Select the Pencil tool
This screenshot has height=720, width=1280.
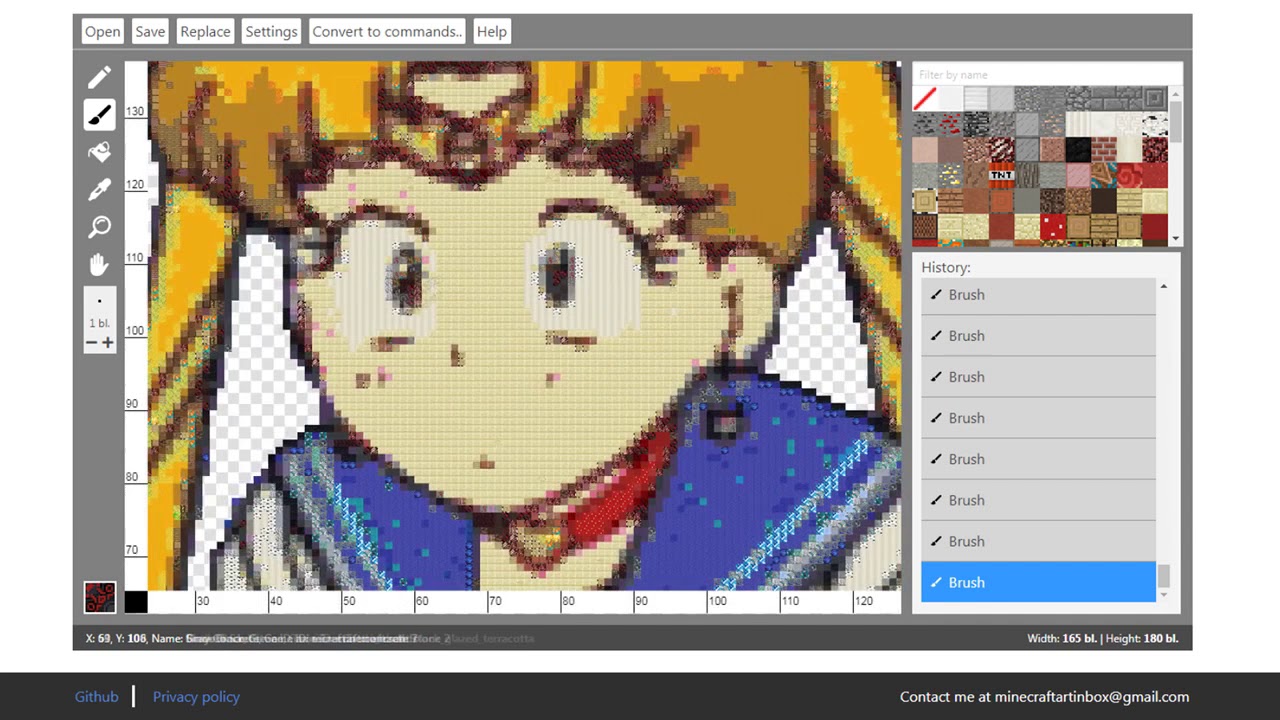99,77
